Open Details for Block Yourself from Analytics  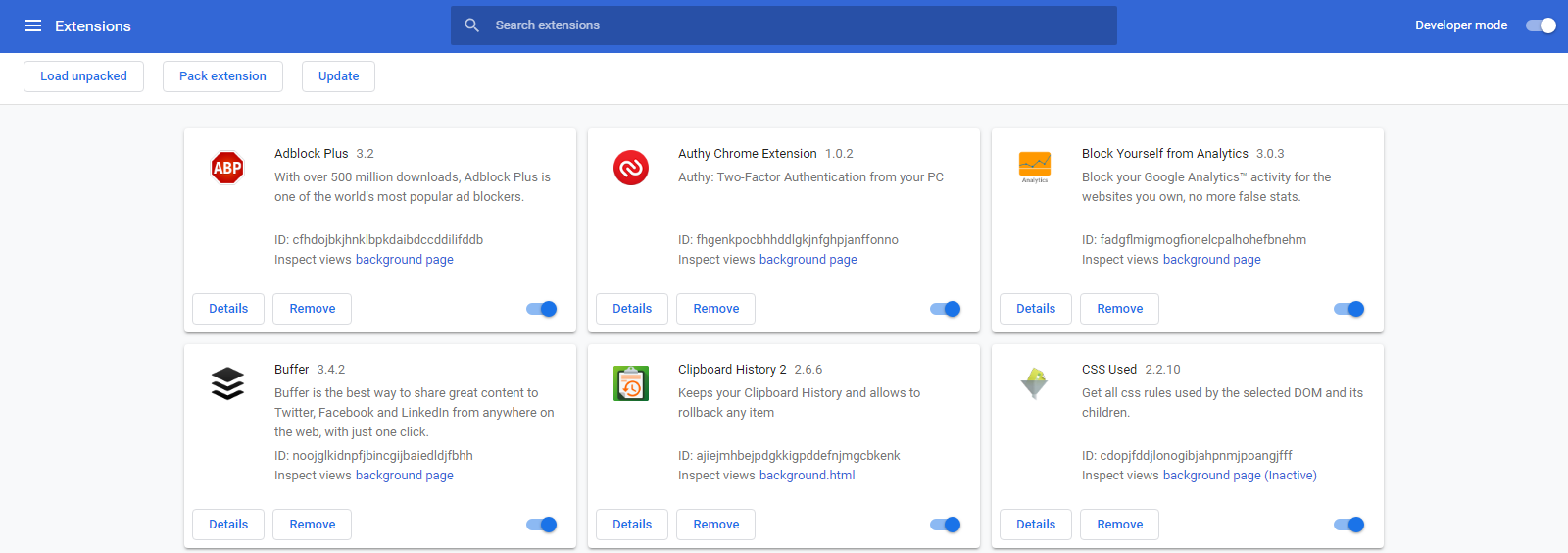(x=1036, y=309)
